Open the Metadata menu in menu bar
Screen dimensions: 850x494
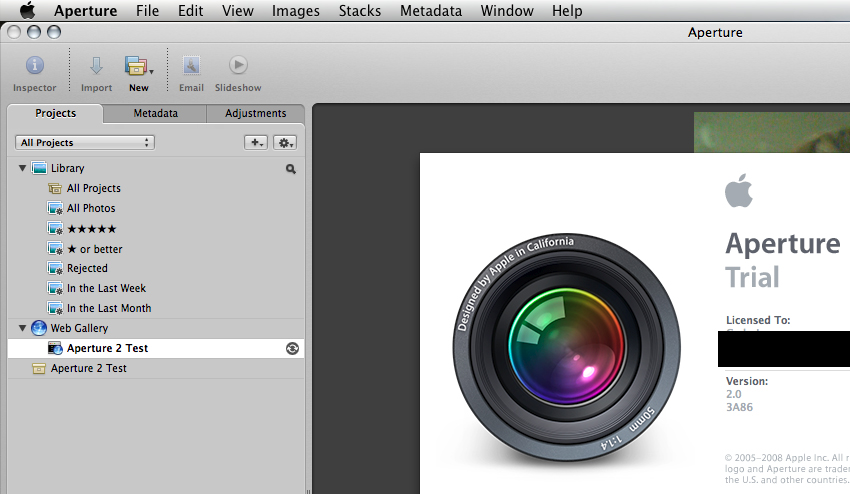[x=431, y=11]
